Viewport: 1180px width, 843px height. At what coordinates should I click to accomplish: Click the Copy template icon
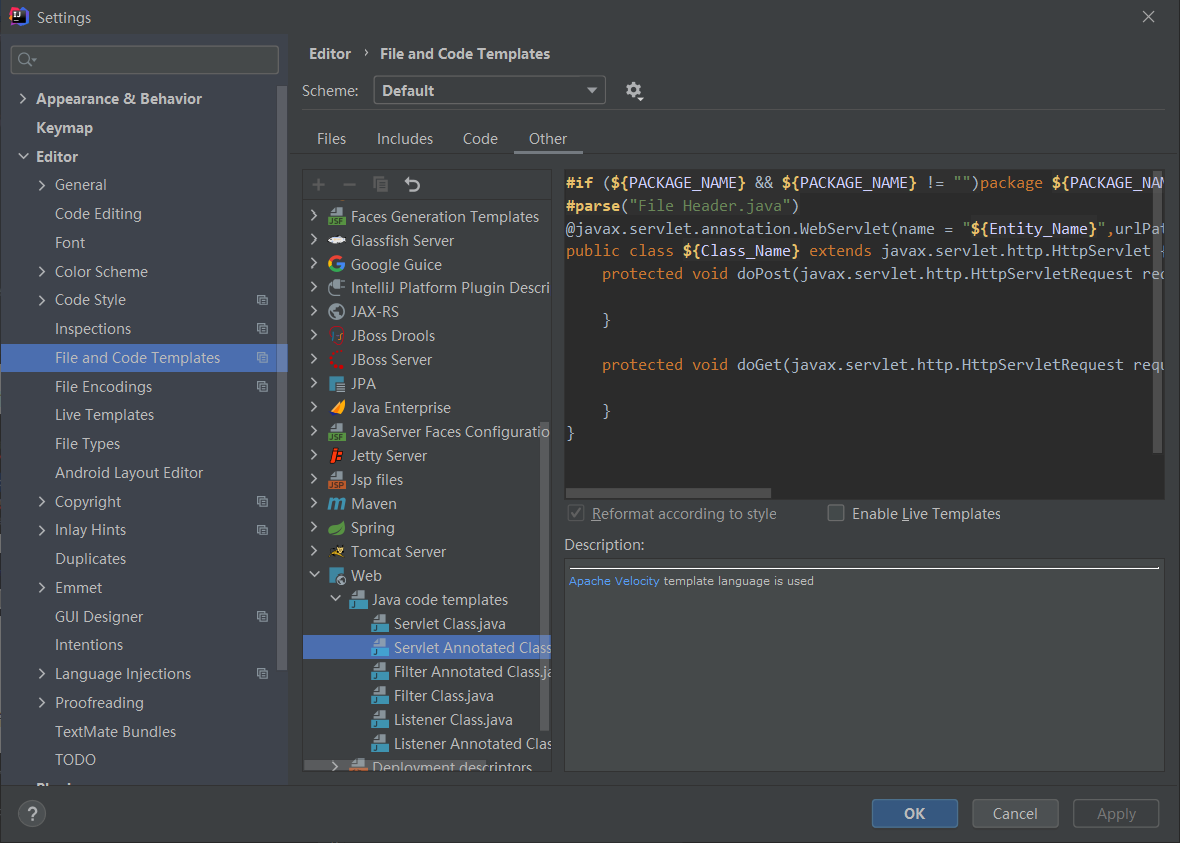click(381, 184)
